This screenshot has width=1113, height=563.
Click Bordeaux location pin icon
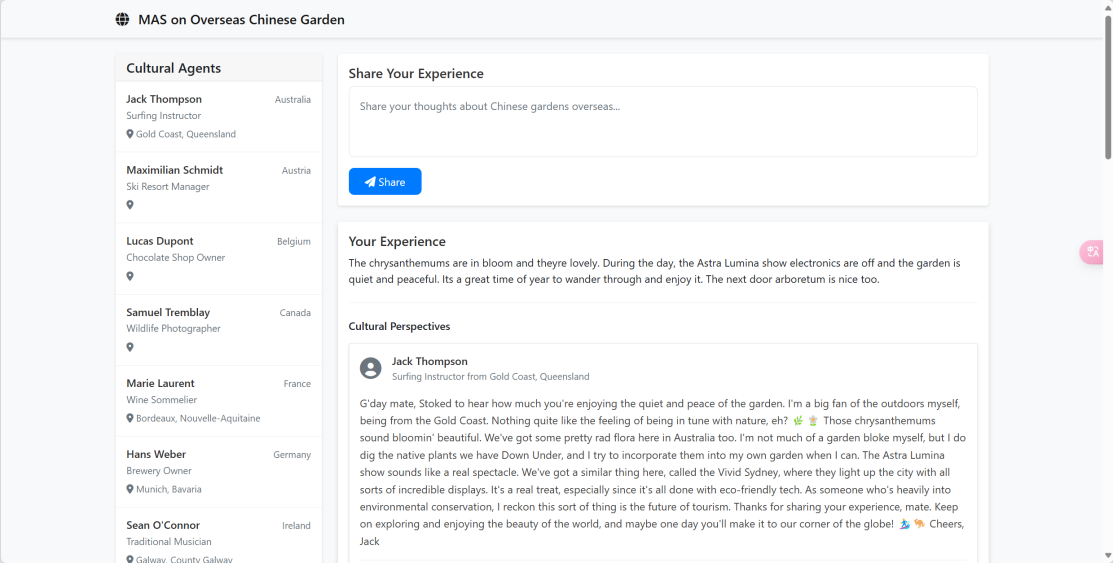pyautogui.click(x=130, y=418)
